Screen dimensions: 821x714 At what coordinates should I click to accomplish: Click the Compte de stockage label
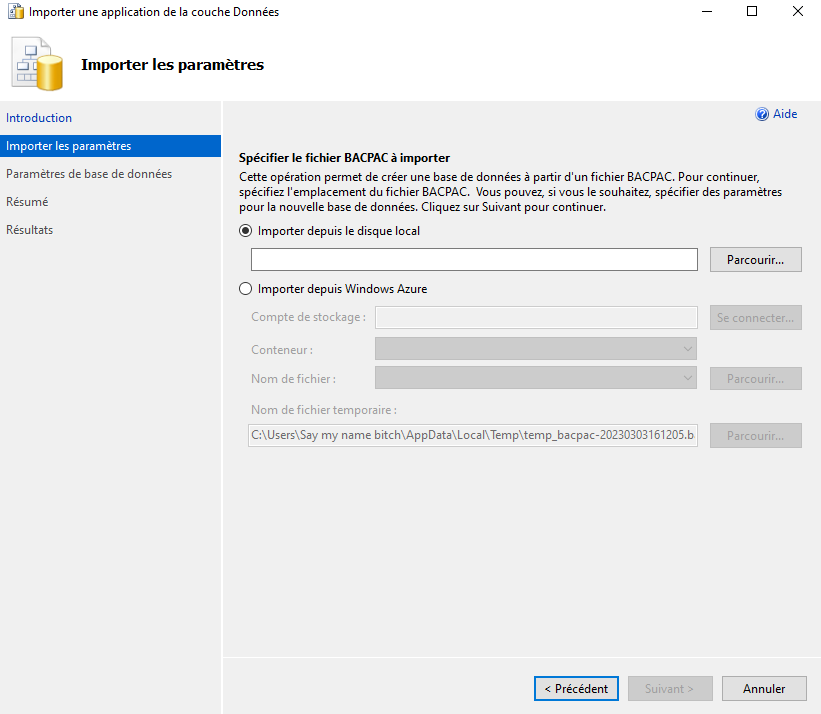pos(308,317)
